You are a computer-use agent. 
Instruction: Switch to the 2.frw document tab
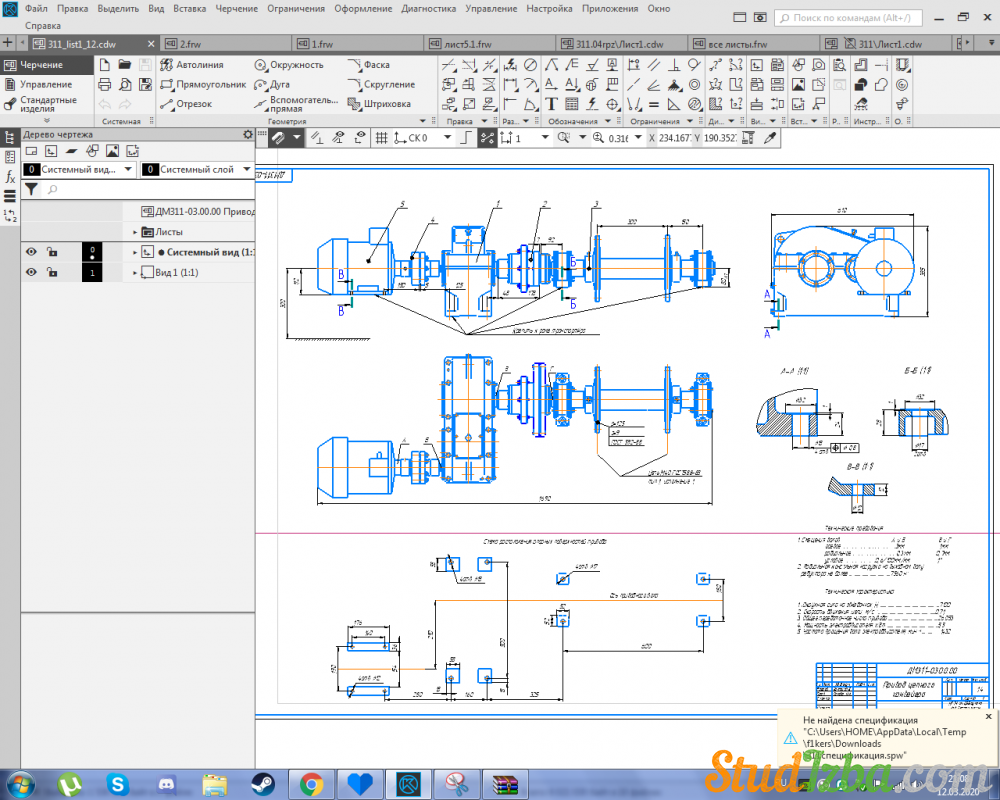191,44
